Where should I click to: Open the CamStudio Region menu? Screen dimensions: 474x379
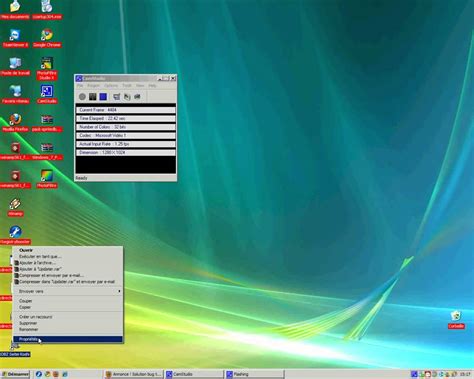94,86
